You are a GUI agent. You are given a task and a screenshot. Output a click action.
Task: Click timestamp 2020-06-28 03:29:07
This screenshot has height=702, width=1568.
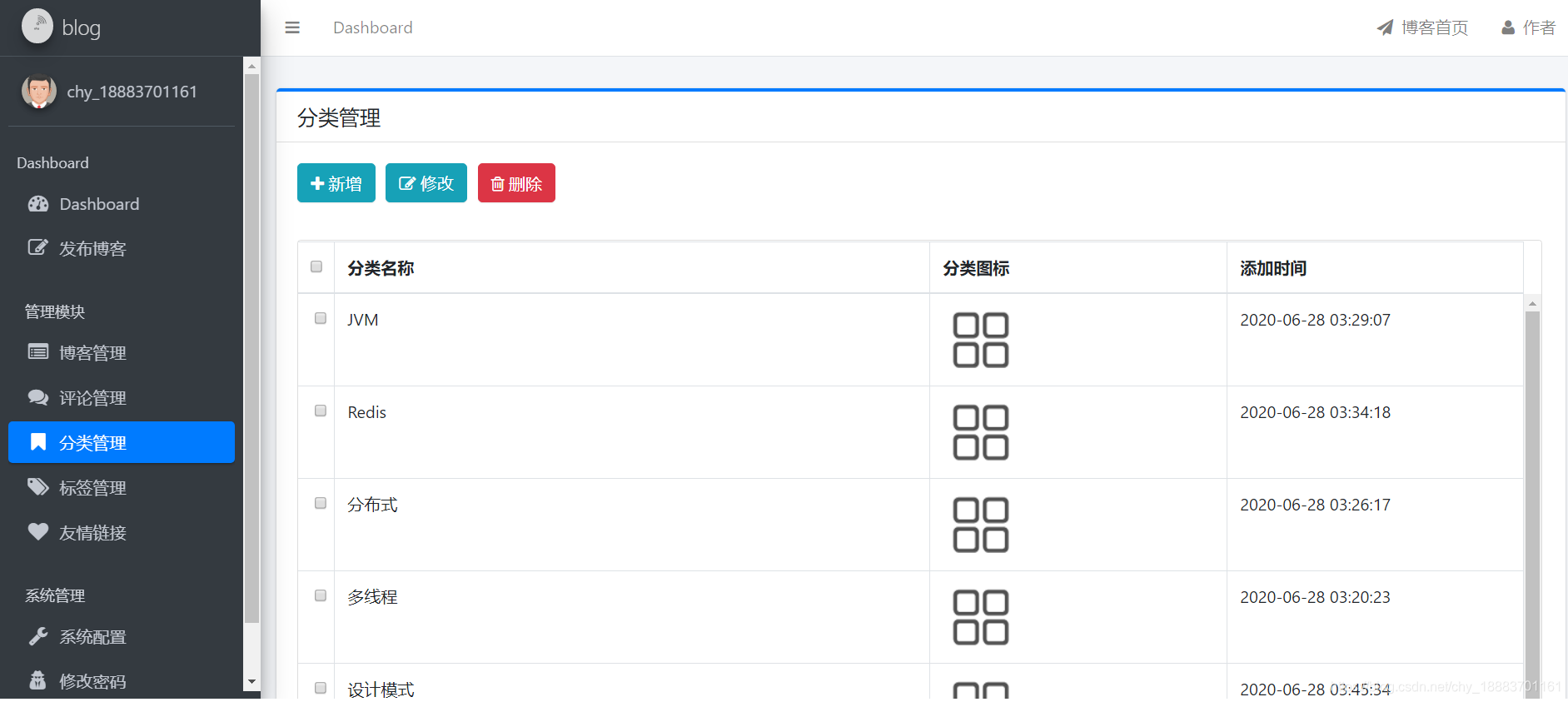1315,320
